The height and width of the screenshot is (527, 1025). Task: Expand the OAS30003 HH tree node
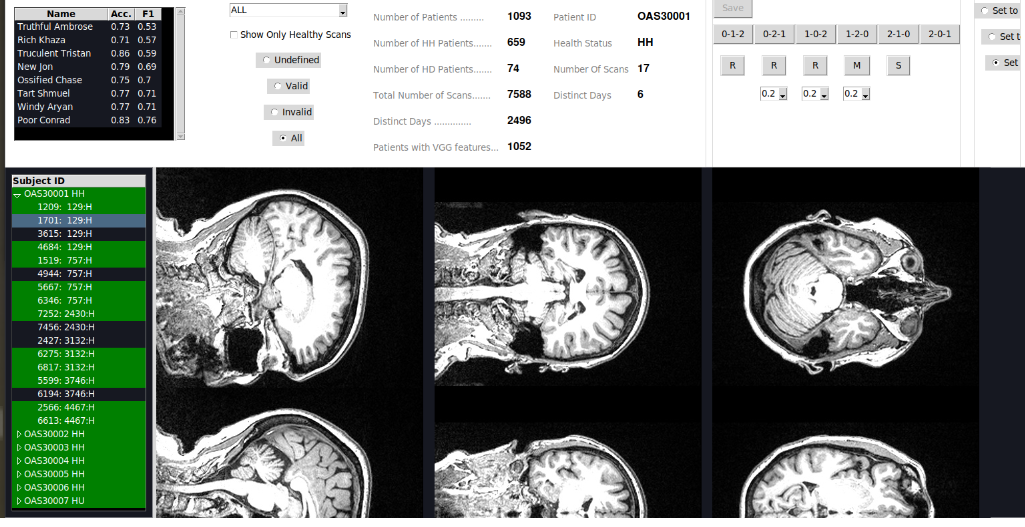[x=18, y=448]
